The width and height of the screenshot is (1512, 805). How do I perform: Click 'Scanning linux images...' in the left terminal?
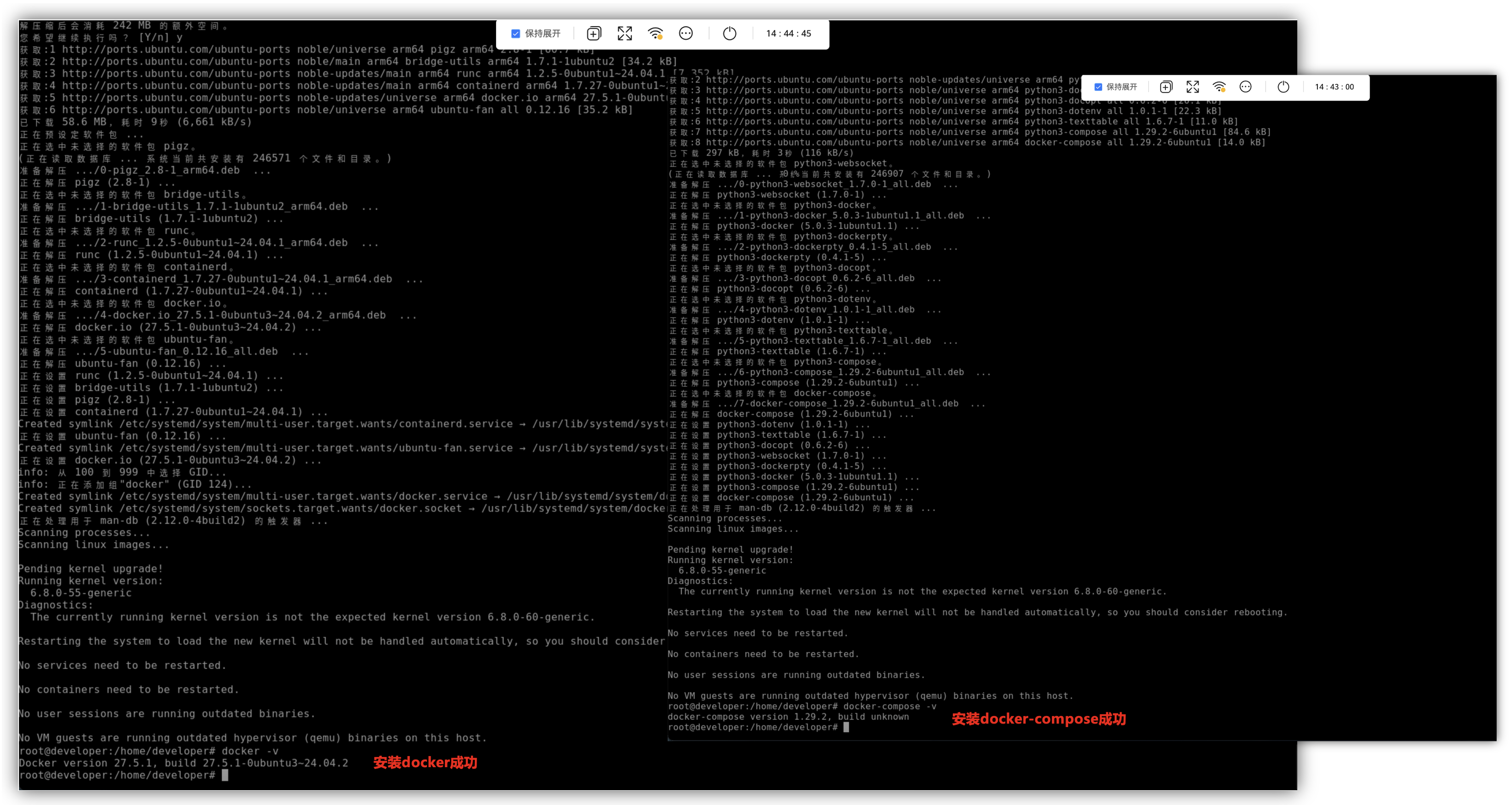tap(94, 545)
